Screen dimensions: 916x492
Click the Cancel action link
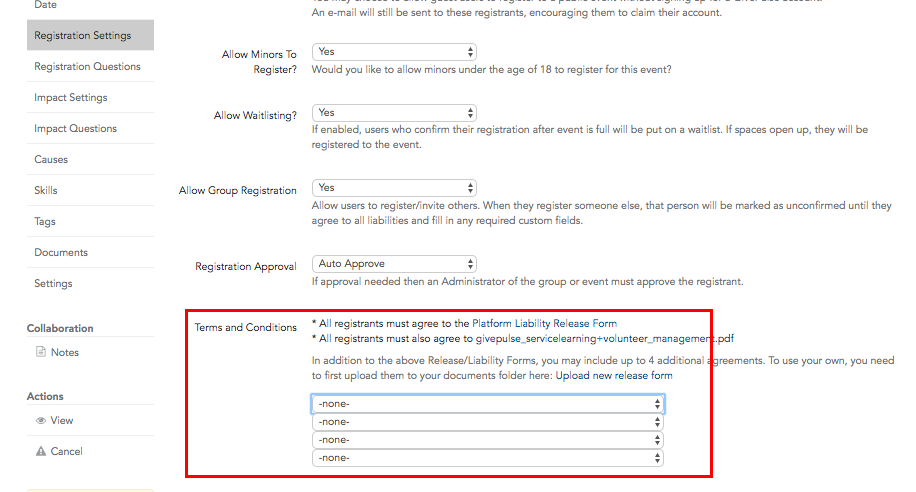pyautogui.click(x=67, y=451)
